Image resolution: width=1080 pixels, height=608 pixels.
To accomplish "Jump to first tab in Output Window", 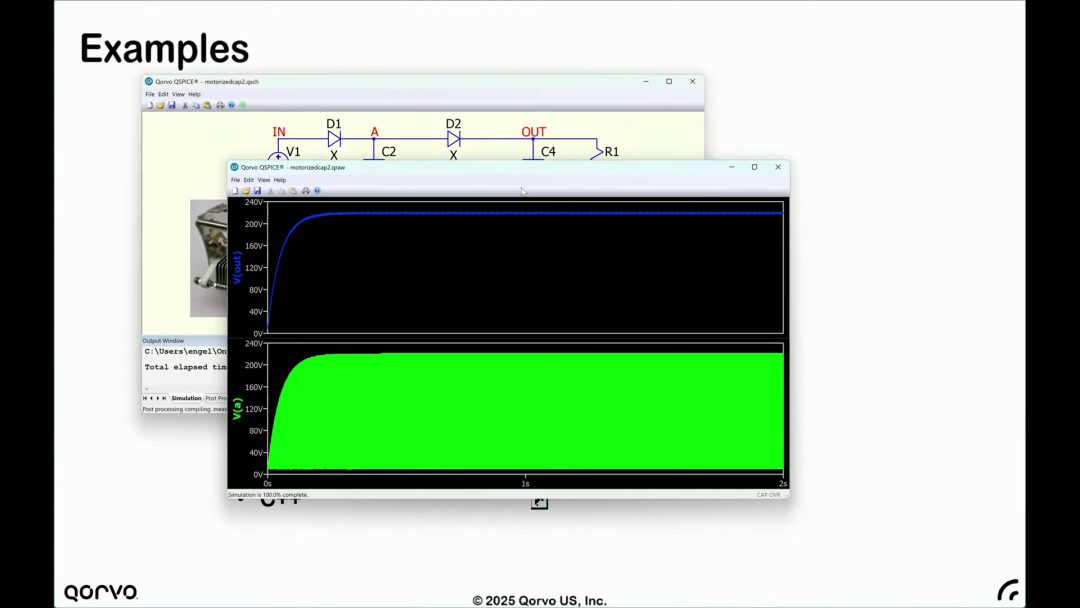I will pyautogui.click(x=145, y=398).
